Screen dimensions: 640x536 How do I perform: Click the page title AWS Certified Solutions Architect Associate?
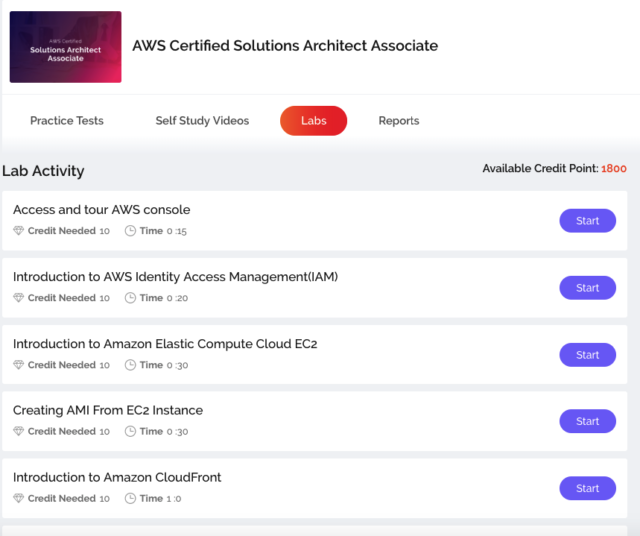pyautogui.click(x=285, y=46)
